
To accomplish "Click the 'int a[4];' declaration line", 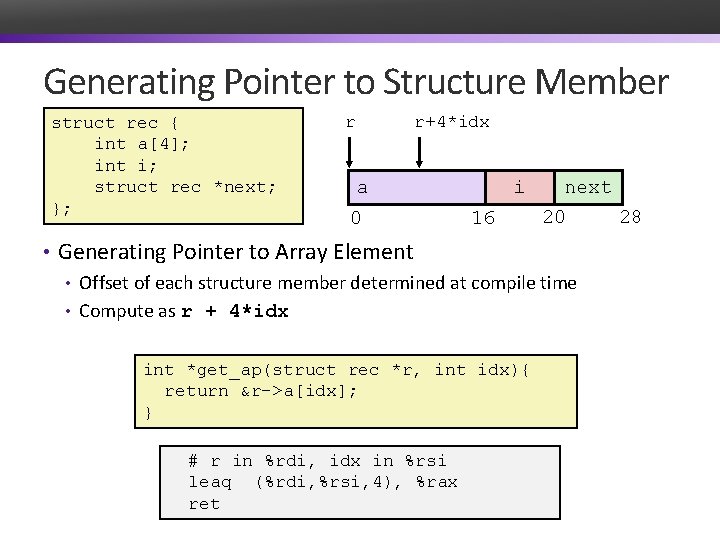I will [141, 144].
